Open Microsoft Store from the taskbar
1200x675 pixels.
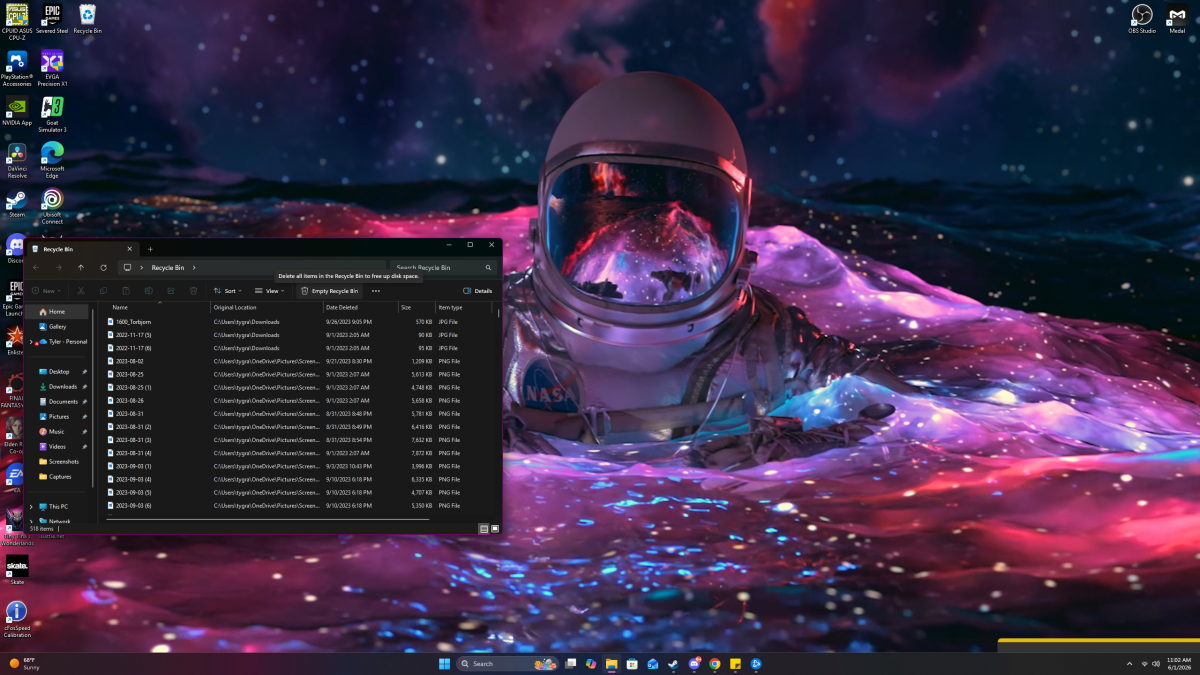click(632, 663)
